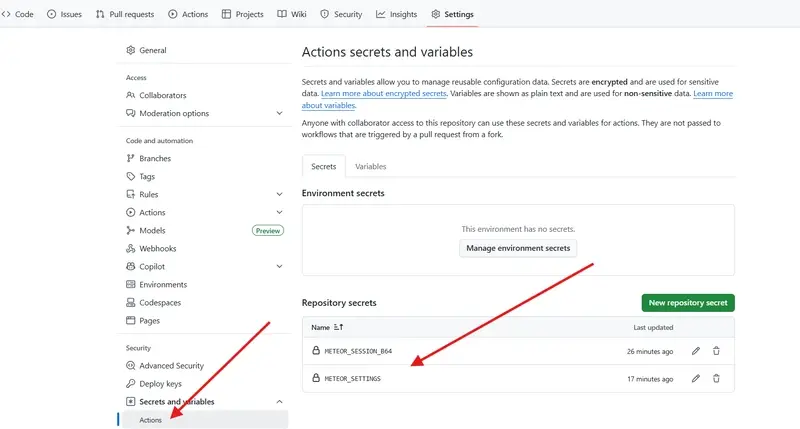This screenshot has height=429, width=800.
Task: Open Learn more about encrypted secrets link
Action: coord(384,93)
